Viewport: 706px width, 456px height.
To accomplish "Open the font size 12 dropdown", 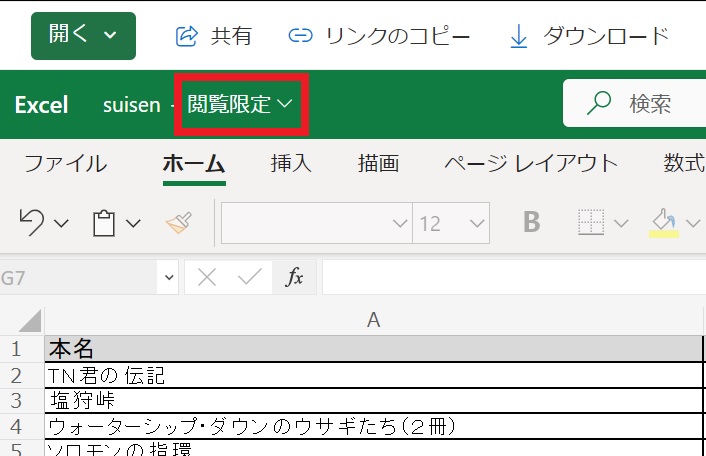I will coord(451,223).
